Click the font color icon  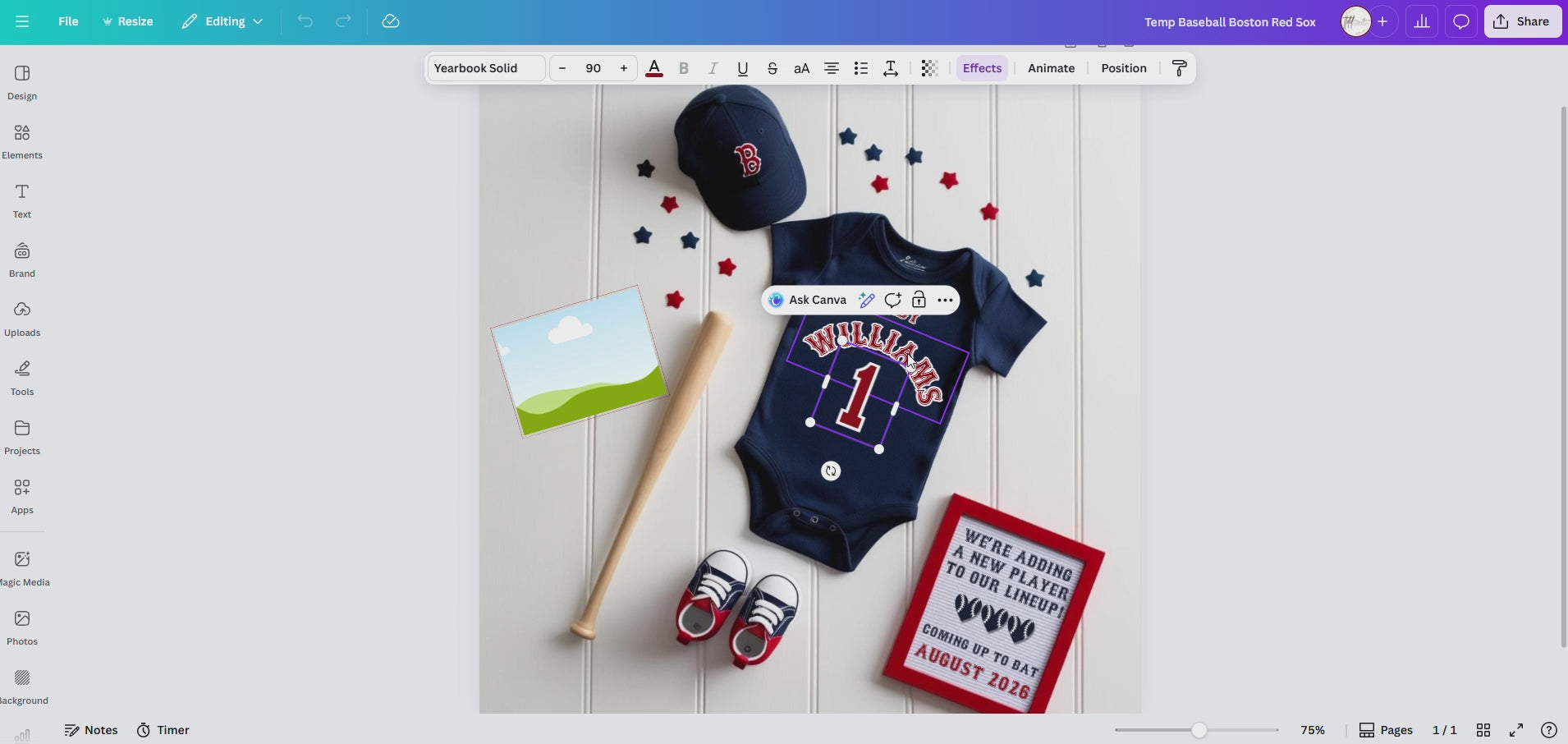coord(654,68)
